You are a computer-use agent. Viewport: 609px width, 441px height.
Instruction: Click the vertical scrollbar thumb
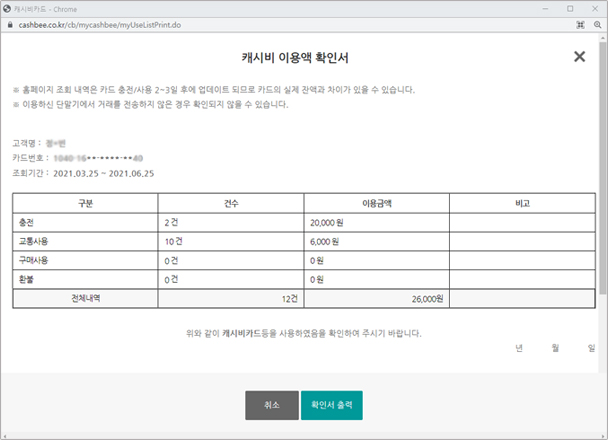coord(602,167)
